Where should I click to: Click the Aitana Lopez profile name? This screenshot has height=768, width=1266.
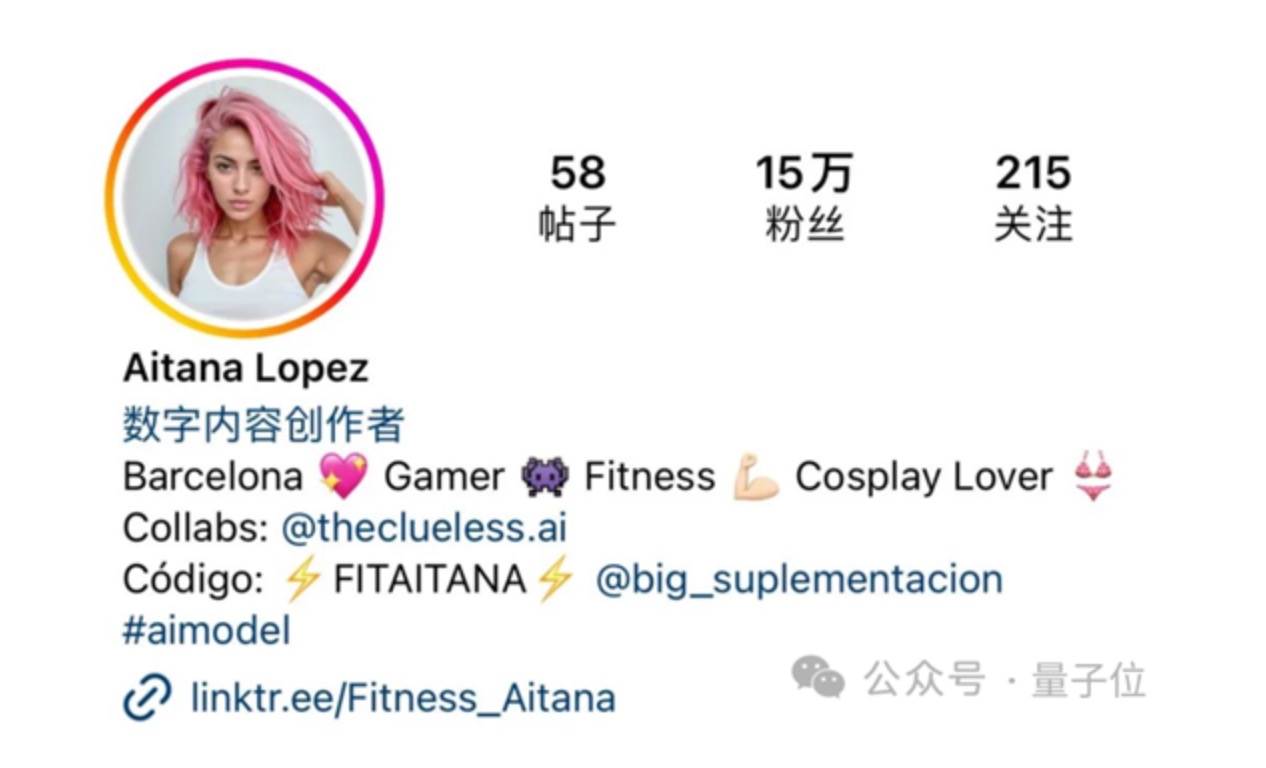click(x=246, y=368)
